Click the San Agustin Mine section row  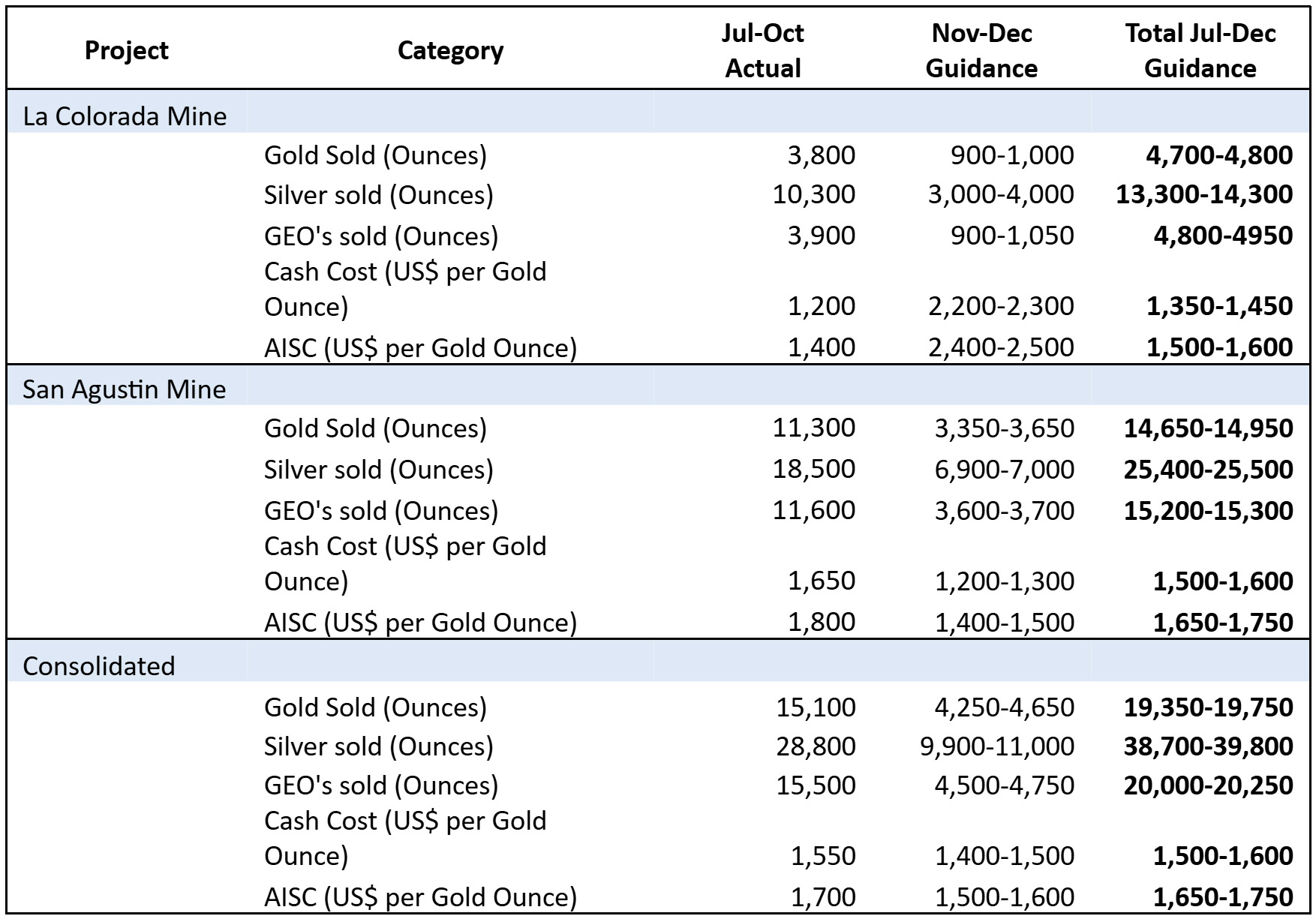(x=658, y=389)
